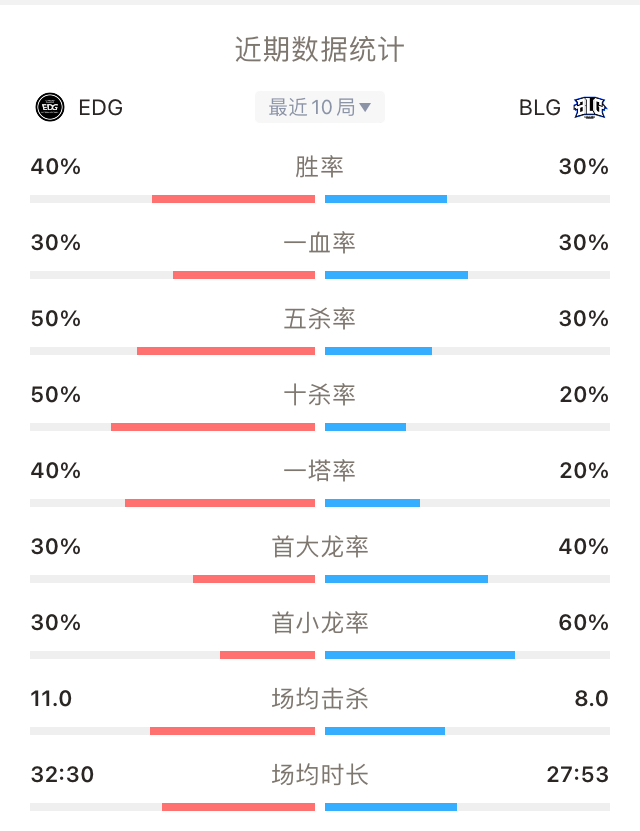Screen dimensions: 640x831
Task: Click EDG's 11.0 average kills value
Action: [51, 699]
